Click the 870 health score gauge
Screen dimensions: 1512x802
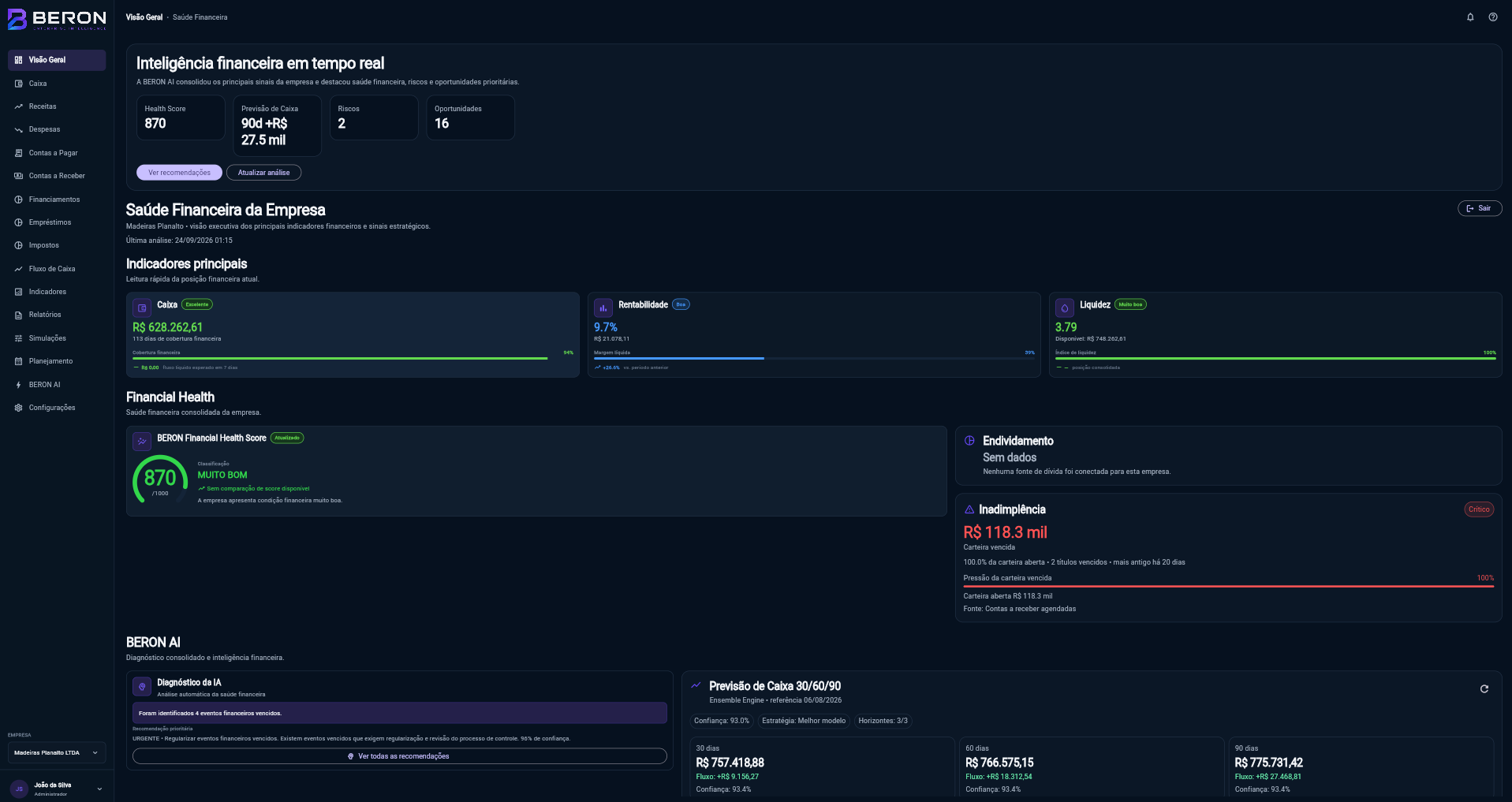(160, 479)
